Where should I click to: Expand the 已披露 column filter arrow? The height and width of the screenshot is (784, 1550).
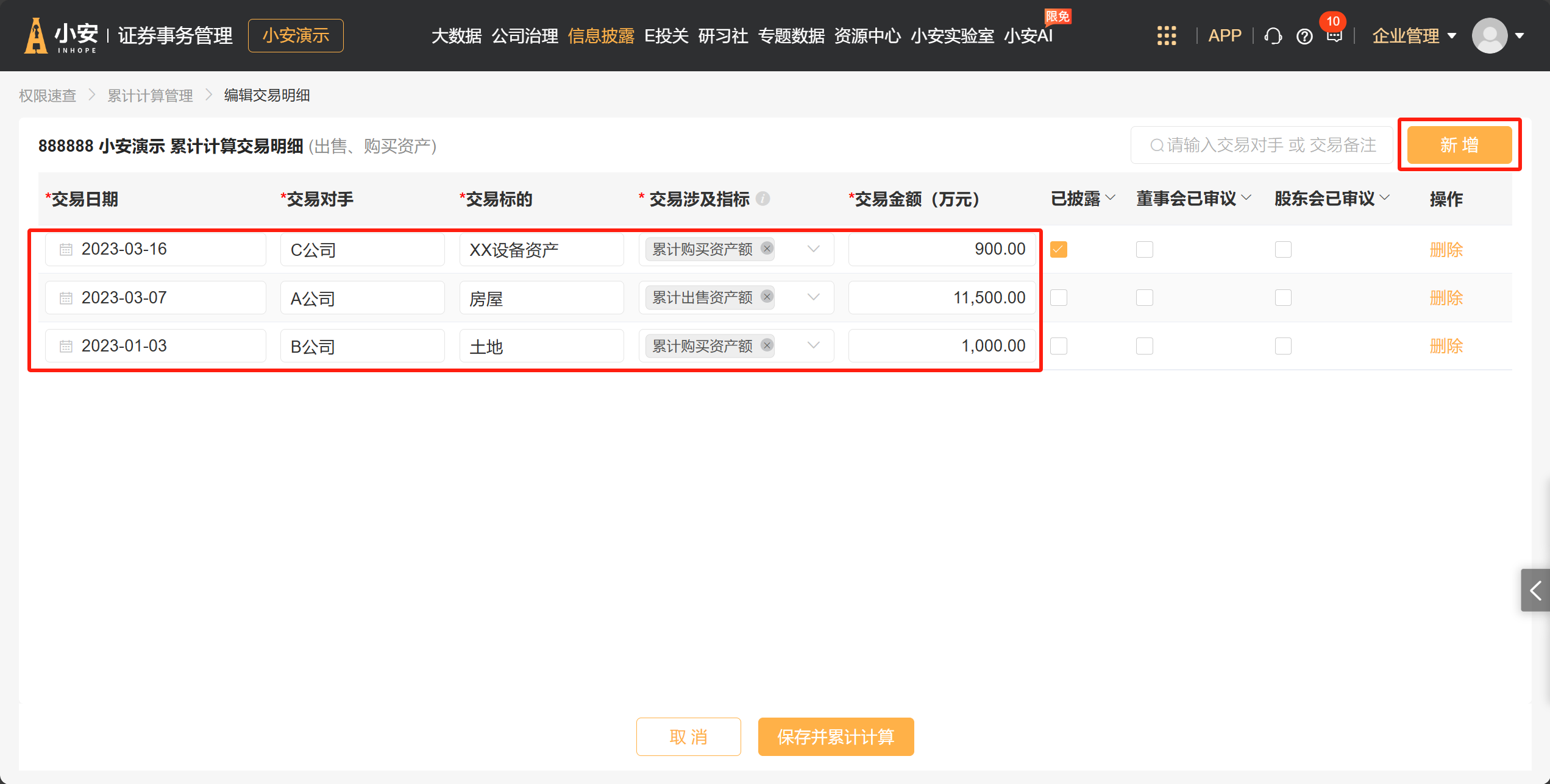1110,198
